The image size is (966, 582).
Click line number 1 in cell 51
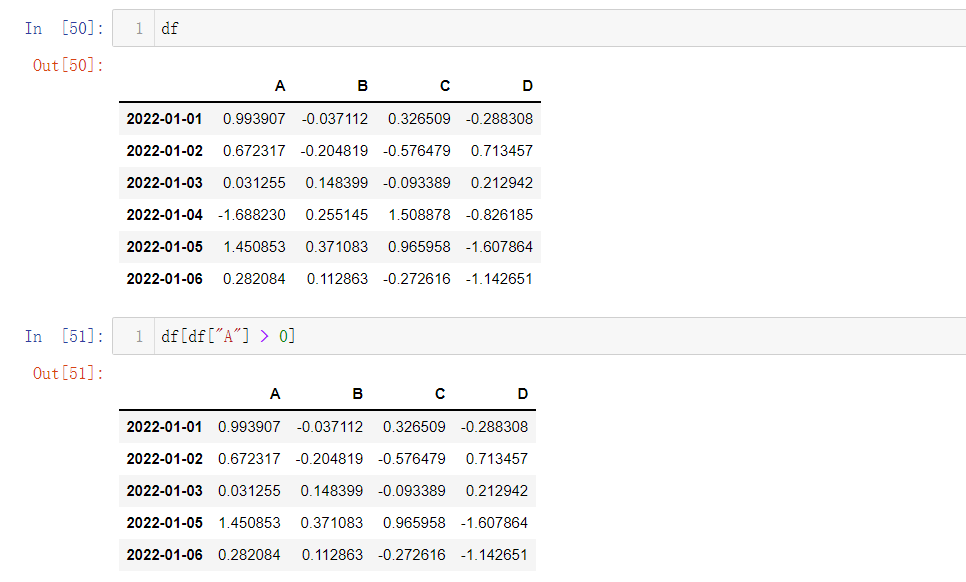[139, 336]
